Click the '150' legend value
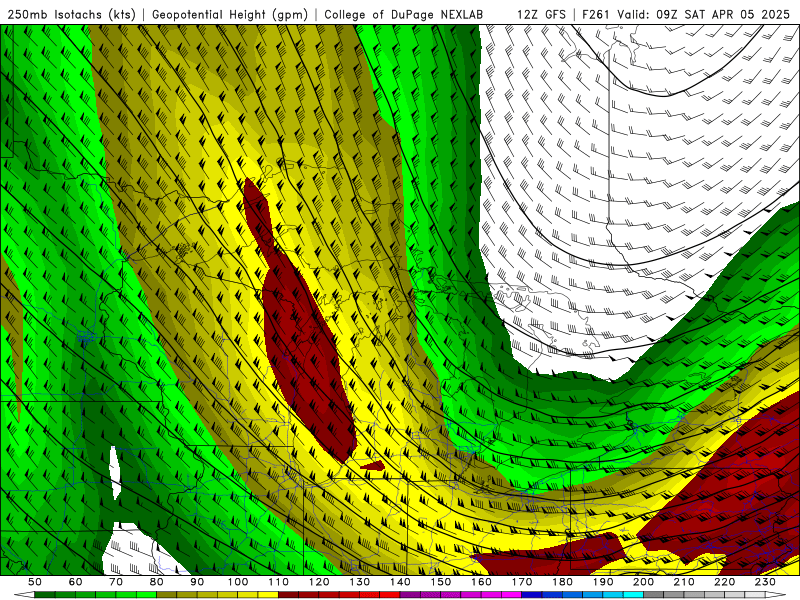The width and height of the screenshot is (800, 600). pyautogui.click(x=441, y=582)
